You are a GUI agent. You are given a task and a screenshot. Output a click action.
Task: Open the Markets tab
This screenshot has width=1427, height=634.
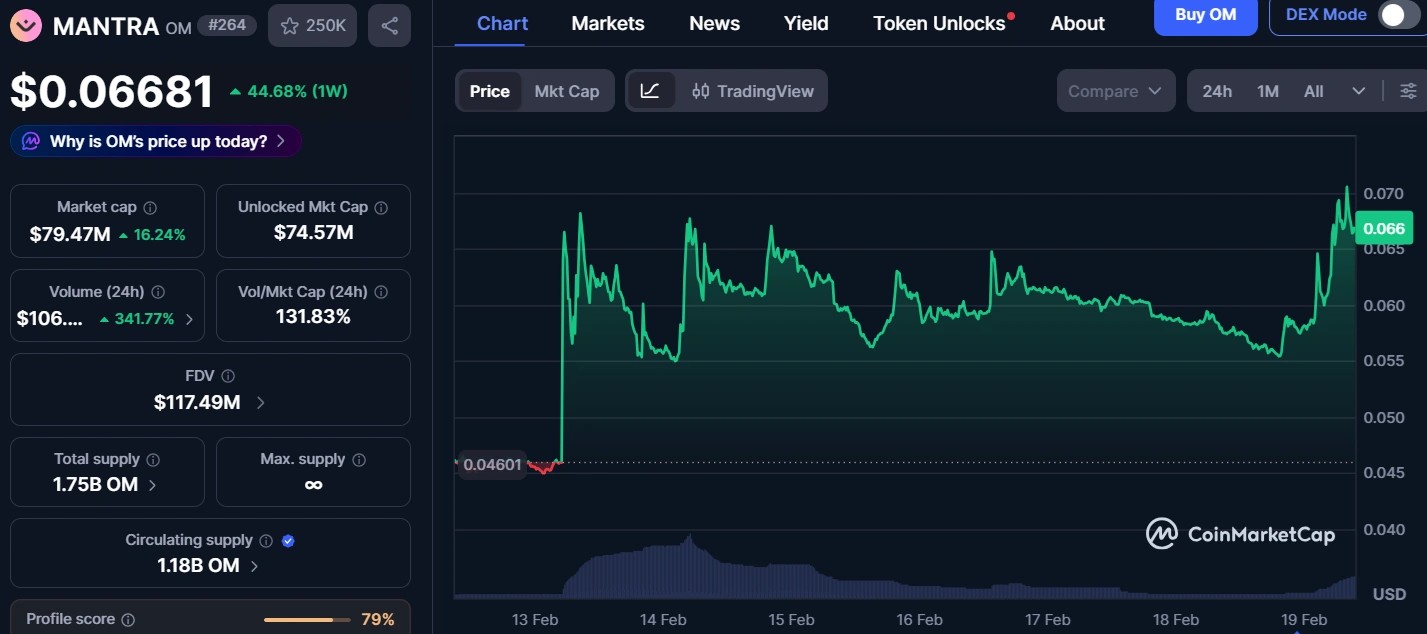(608, 23)
